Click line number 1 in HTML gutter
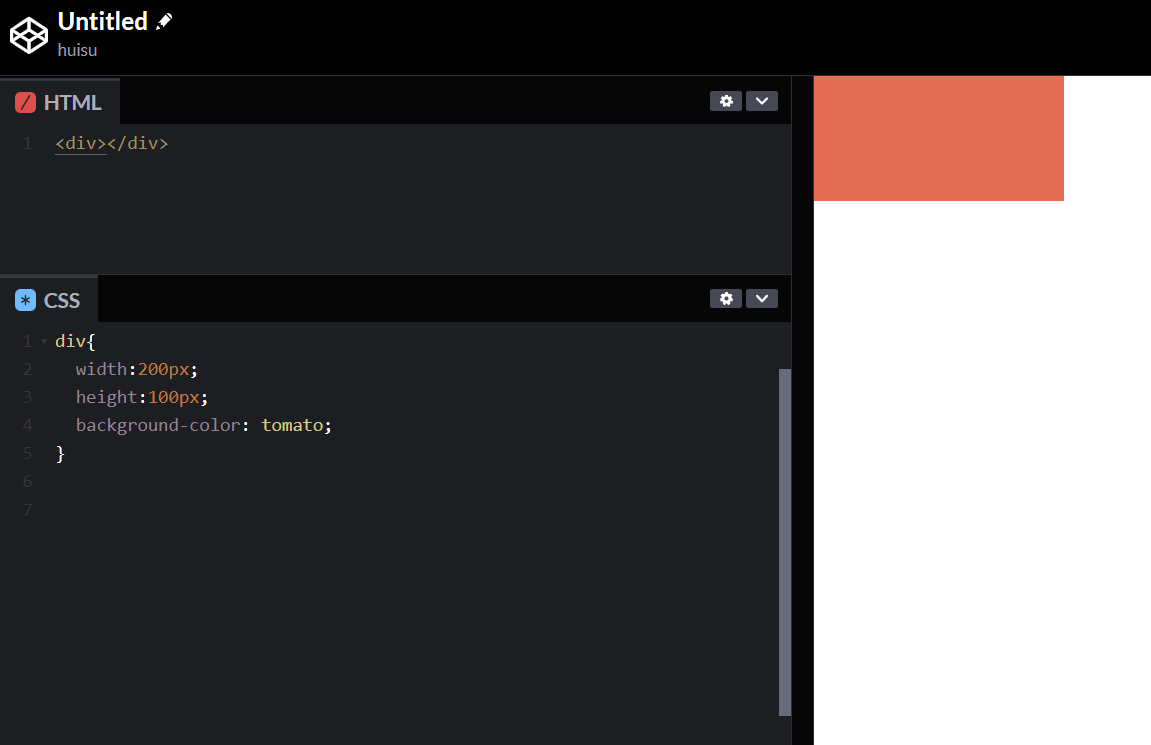Screen dimensions: 1151x745 pyautogui.click(x=27, y=143)
